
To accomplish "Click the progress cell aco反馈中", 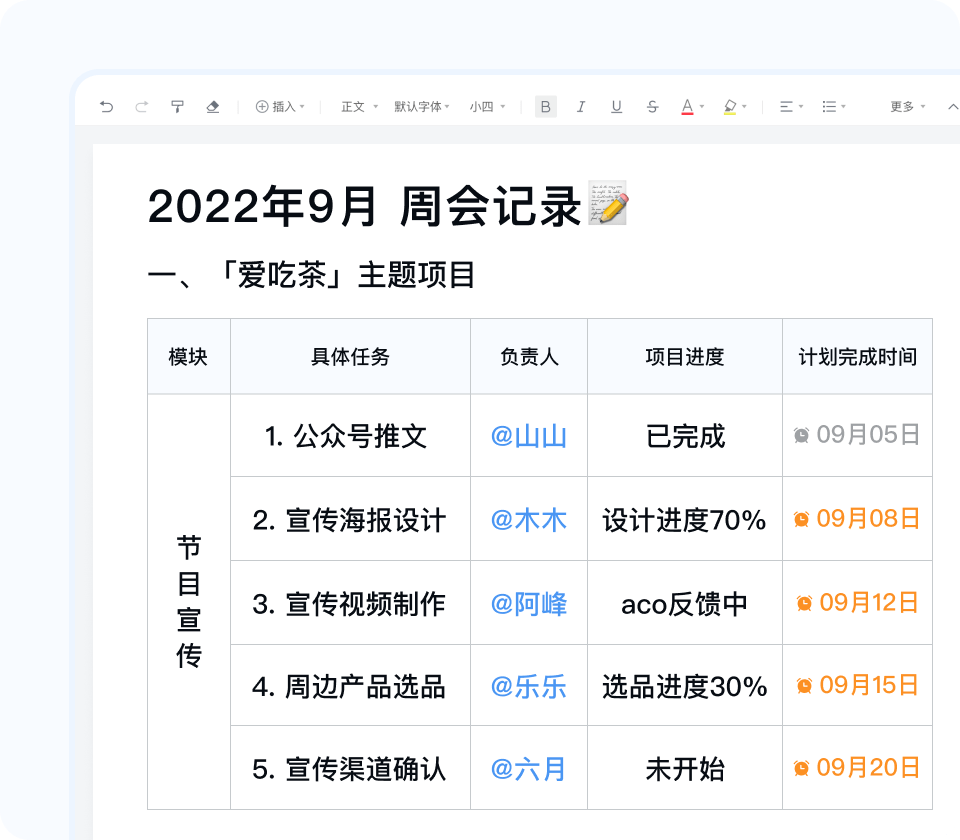I will pyautogui.click(x=684, y=604).
